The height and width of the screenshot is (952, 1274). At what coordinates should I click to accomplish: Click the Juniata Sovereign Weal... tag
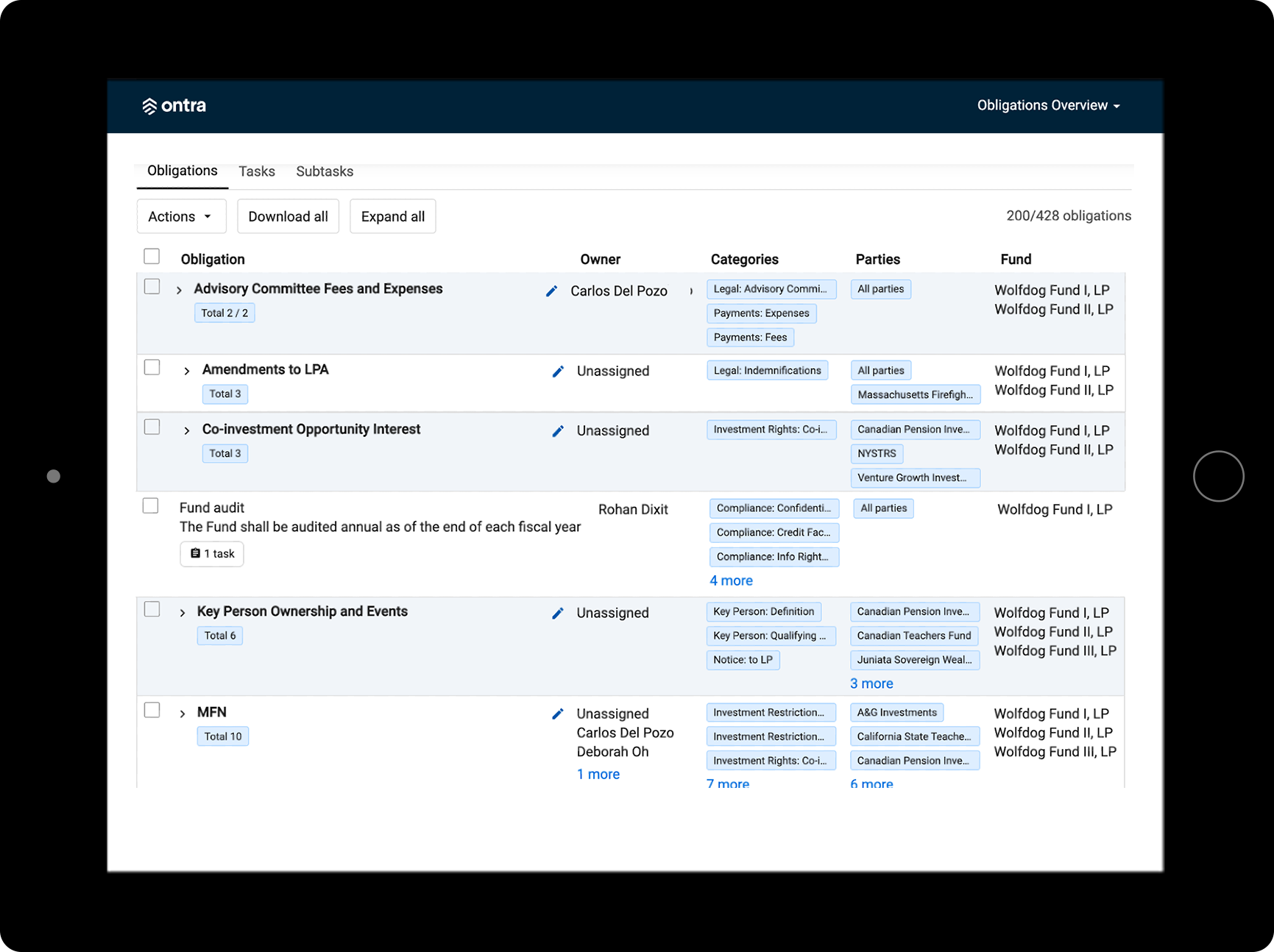915,660
